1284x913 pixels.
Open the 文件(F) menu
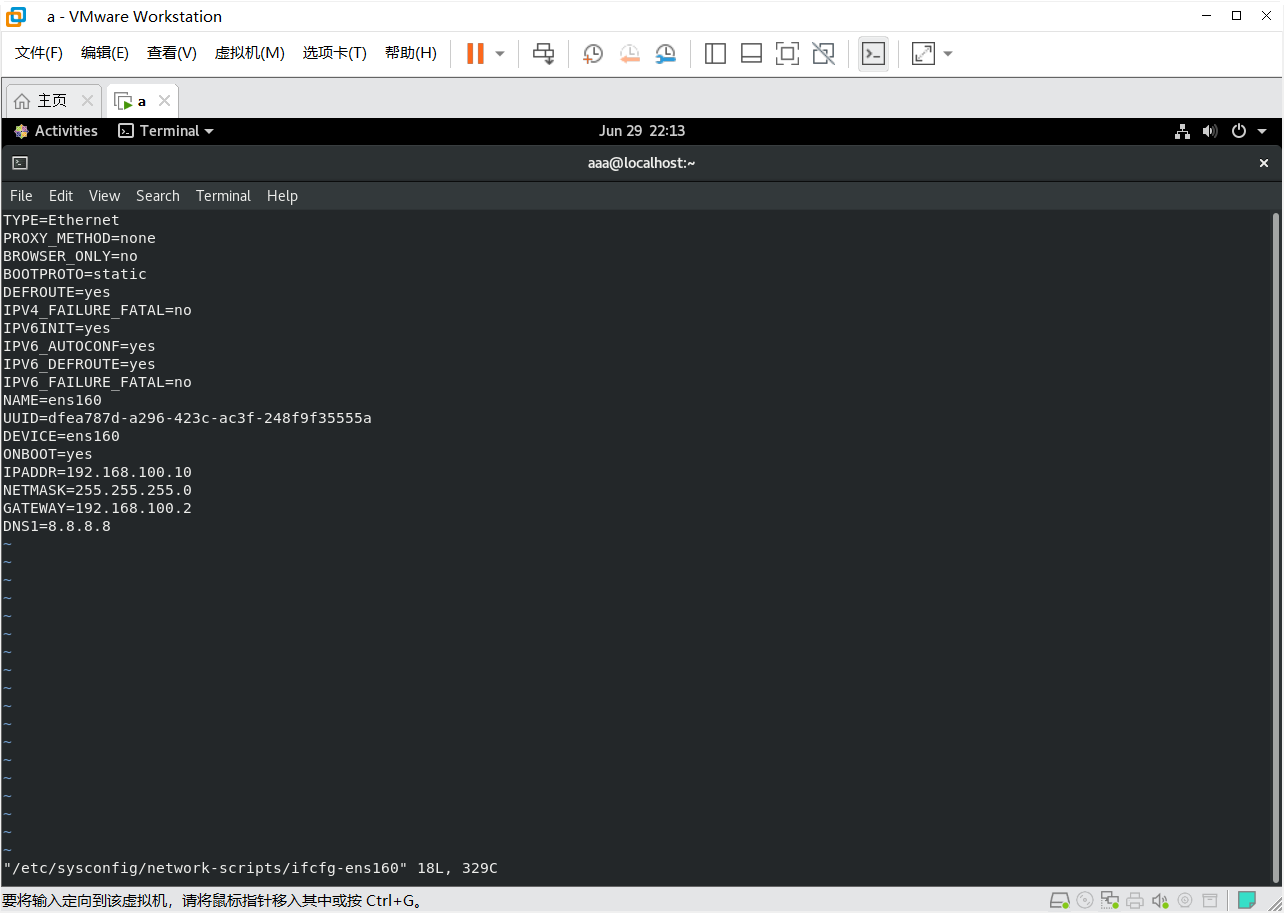point(39,53)
